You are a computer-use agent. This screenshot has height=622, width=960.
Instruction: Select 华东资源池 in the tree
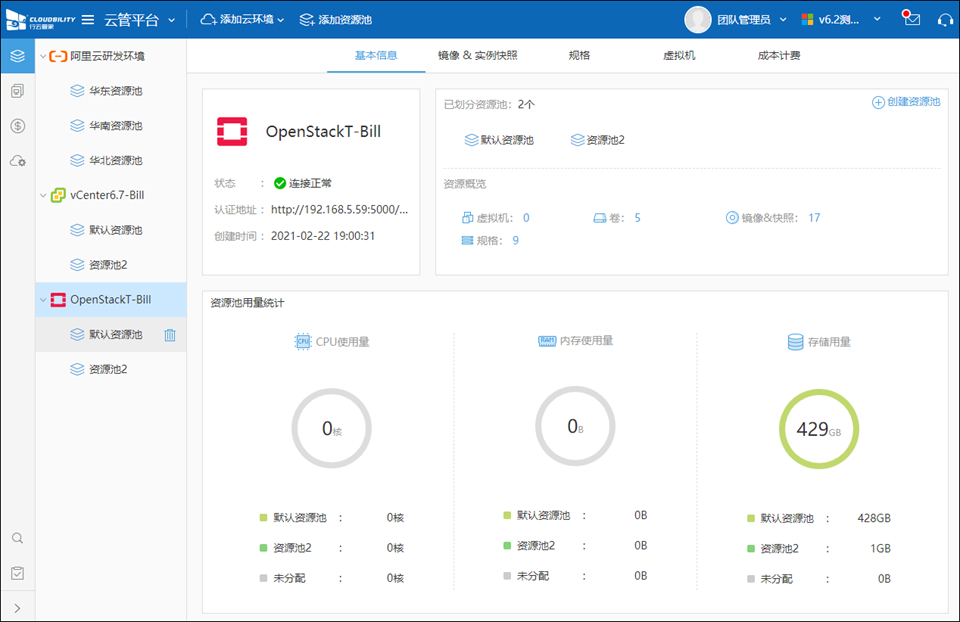[115, 91]
